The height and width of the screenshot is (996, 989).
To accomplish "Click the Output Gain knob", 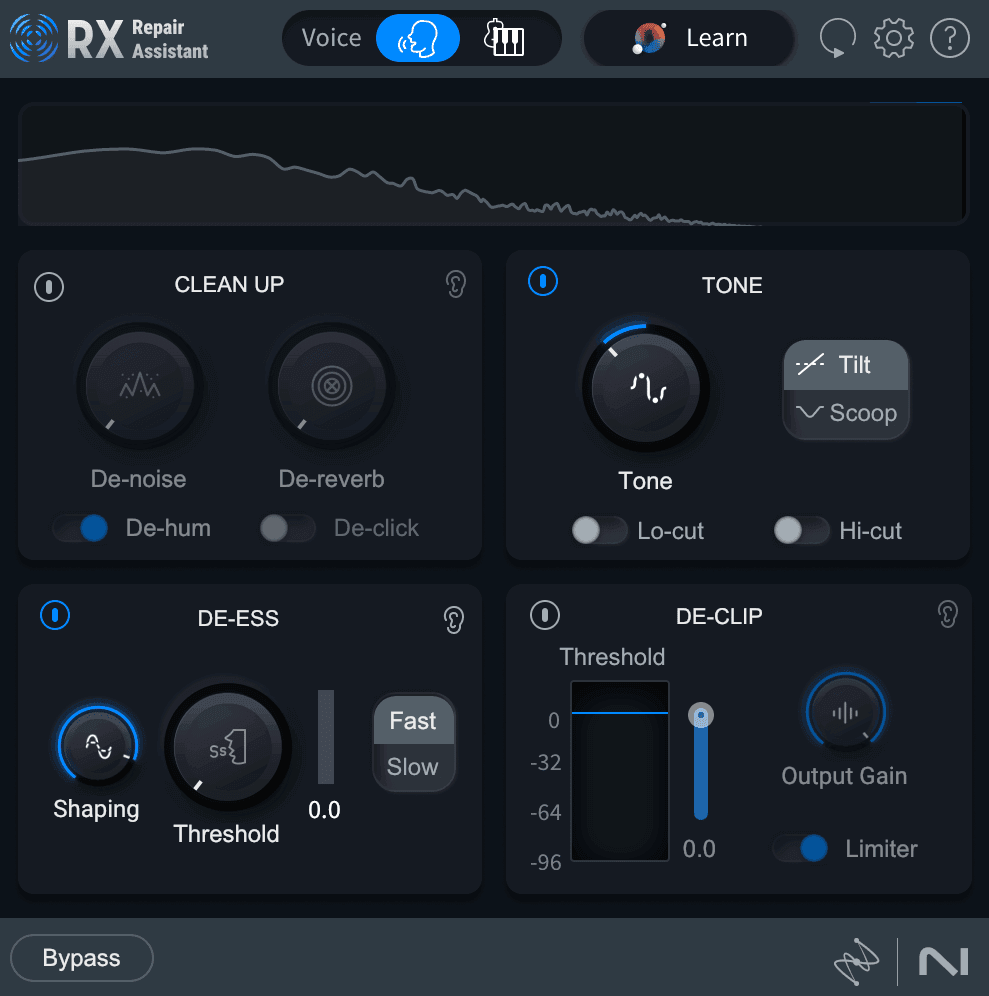I will (845, 712).
